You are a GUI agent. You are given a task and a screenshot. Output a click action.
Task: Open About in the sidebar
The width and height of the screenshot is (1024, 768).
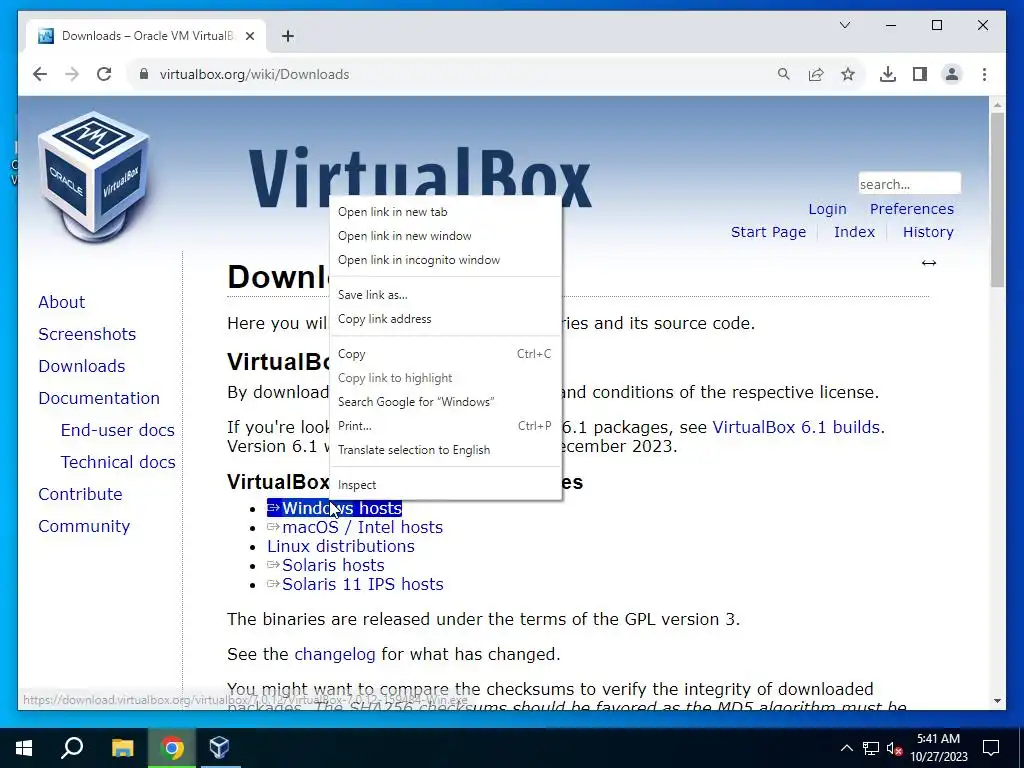tap(61, 302)
